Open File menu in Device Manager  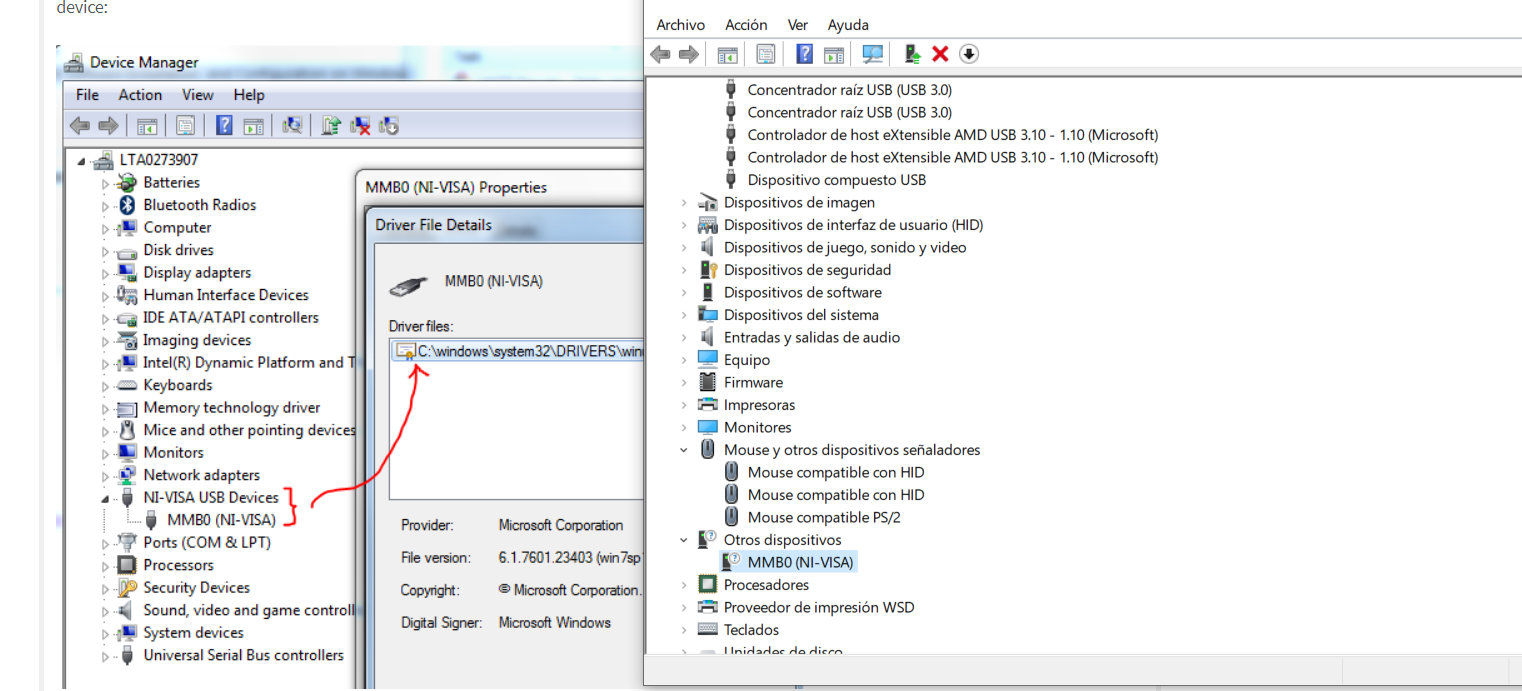click(x=87, y=95)
